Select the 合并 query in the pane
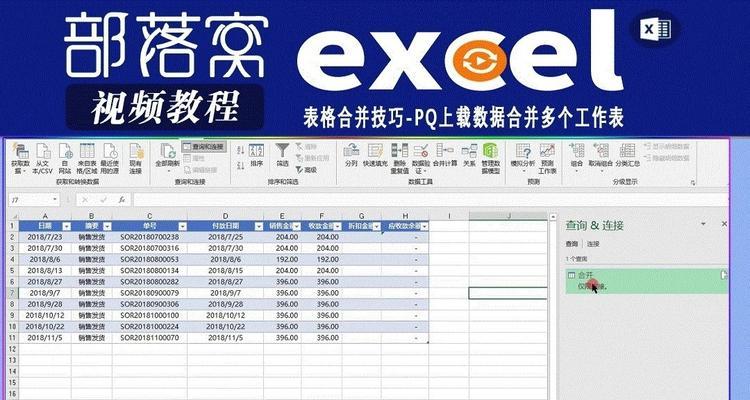The width and height of the screenshot is (750, 400). coord(646,281)
